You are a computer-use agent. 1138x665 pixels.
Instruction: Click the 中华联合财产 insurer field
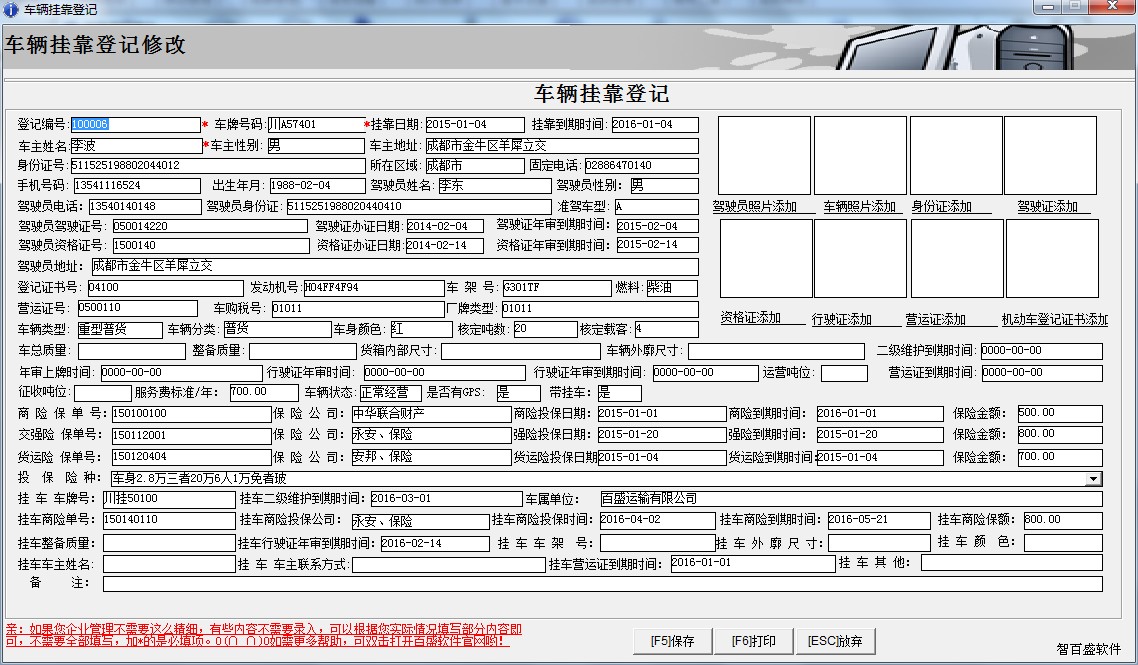pyautogui.click(x=431, y=415)
